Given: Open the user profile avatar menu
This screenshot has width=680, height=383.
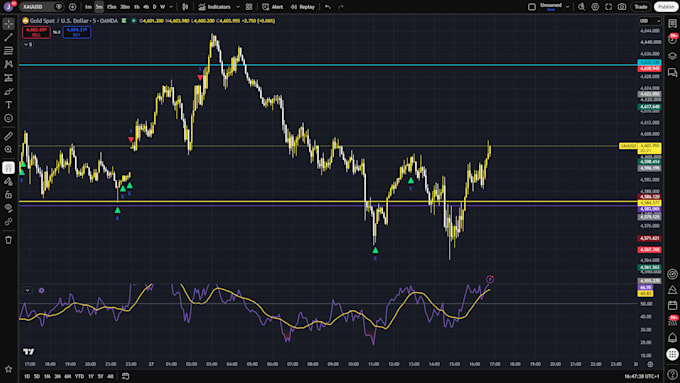Looking at the screenshot, I should coord(8,7).
